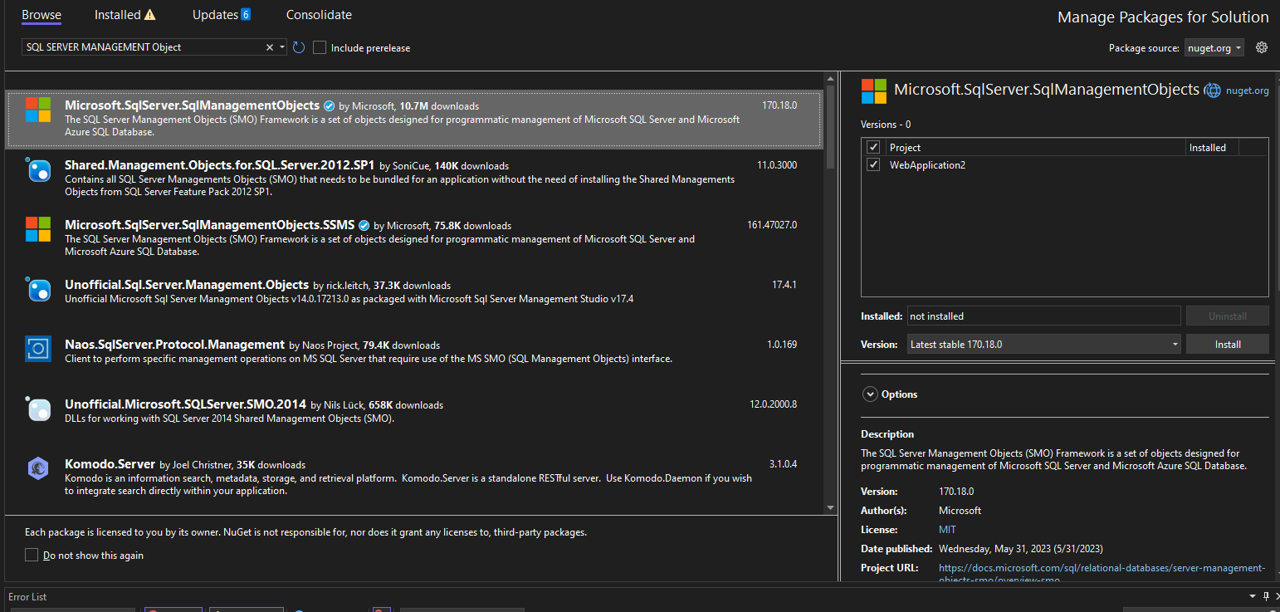
Task: Click the scroll-up arrow of package list
Action: [830, 78]
